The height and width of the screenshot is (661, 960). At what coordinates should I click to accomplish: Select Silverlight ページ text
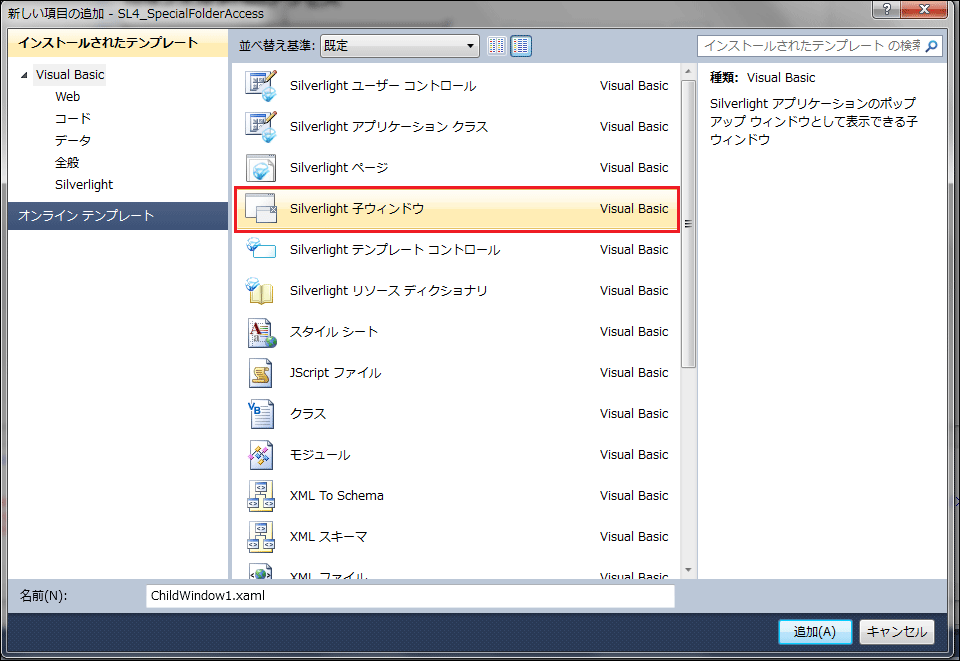(339, 168)
